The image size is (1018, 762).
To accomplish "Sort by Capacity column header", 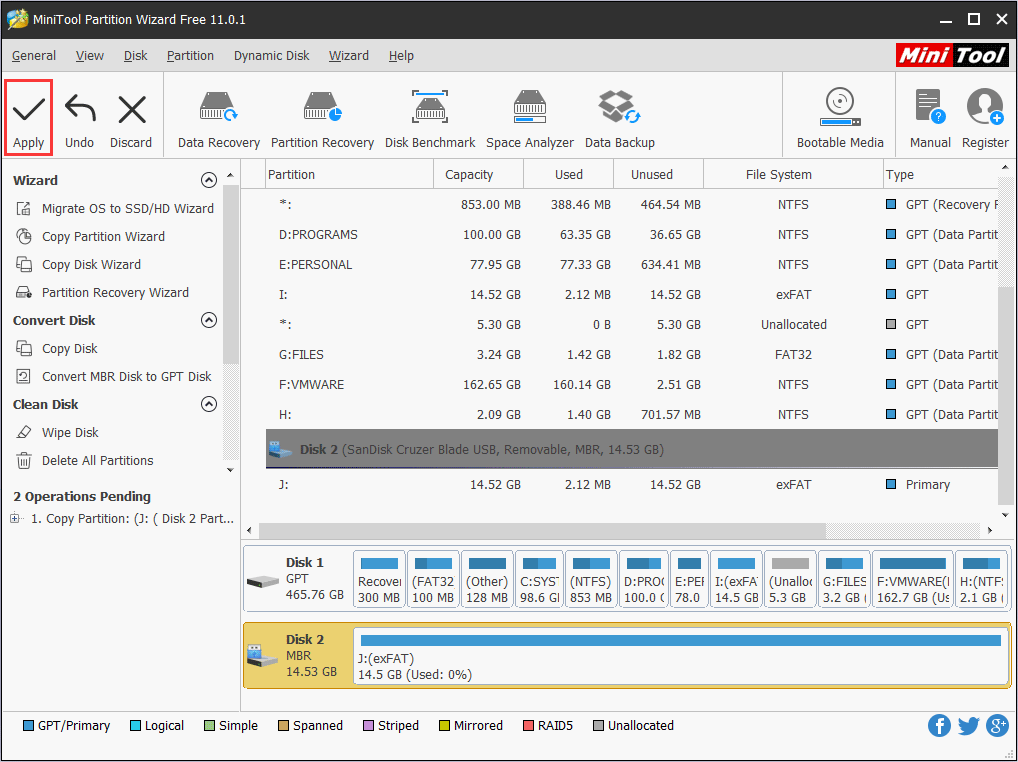I will (478, 175).
